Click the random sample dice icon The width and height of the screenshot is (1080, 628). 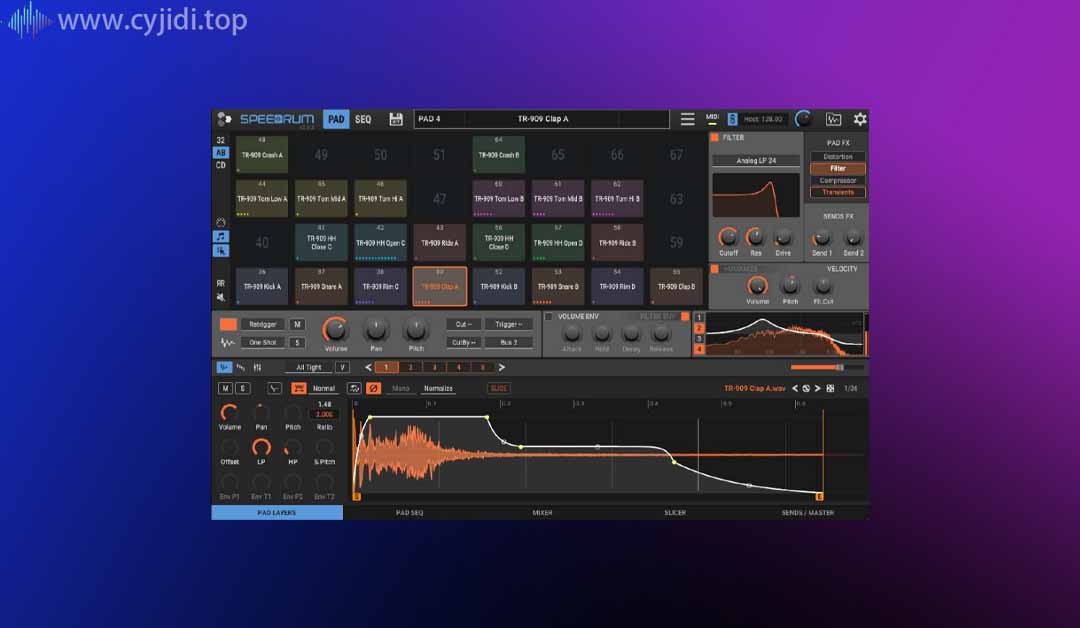831,388
